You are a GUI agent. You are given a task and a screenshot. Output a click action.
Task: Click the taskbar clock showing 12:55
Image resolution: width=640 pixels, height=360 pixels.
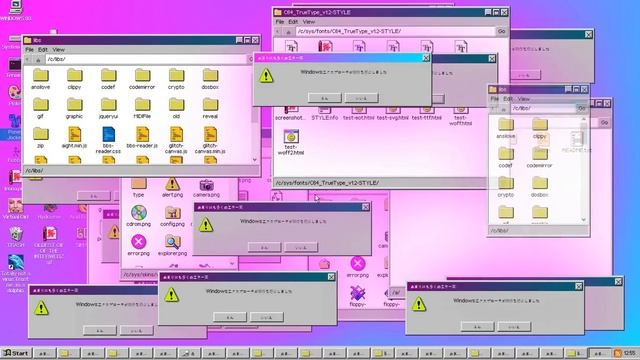tap(629, 353)
